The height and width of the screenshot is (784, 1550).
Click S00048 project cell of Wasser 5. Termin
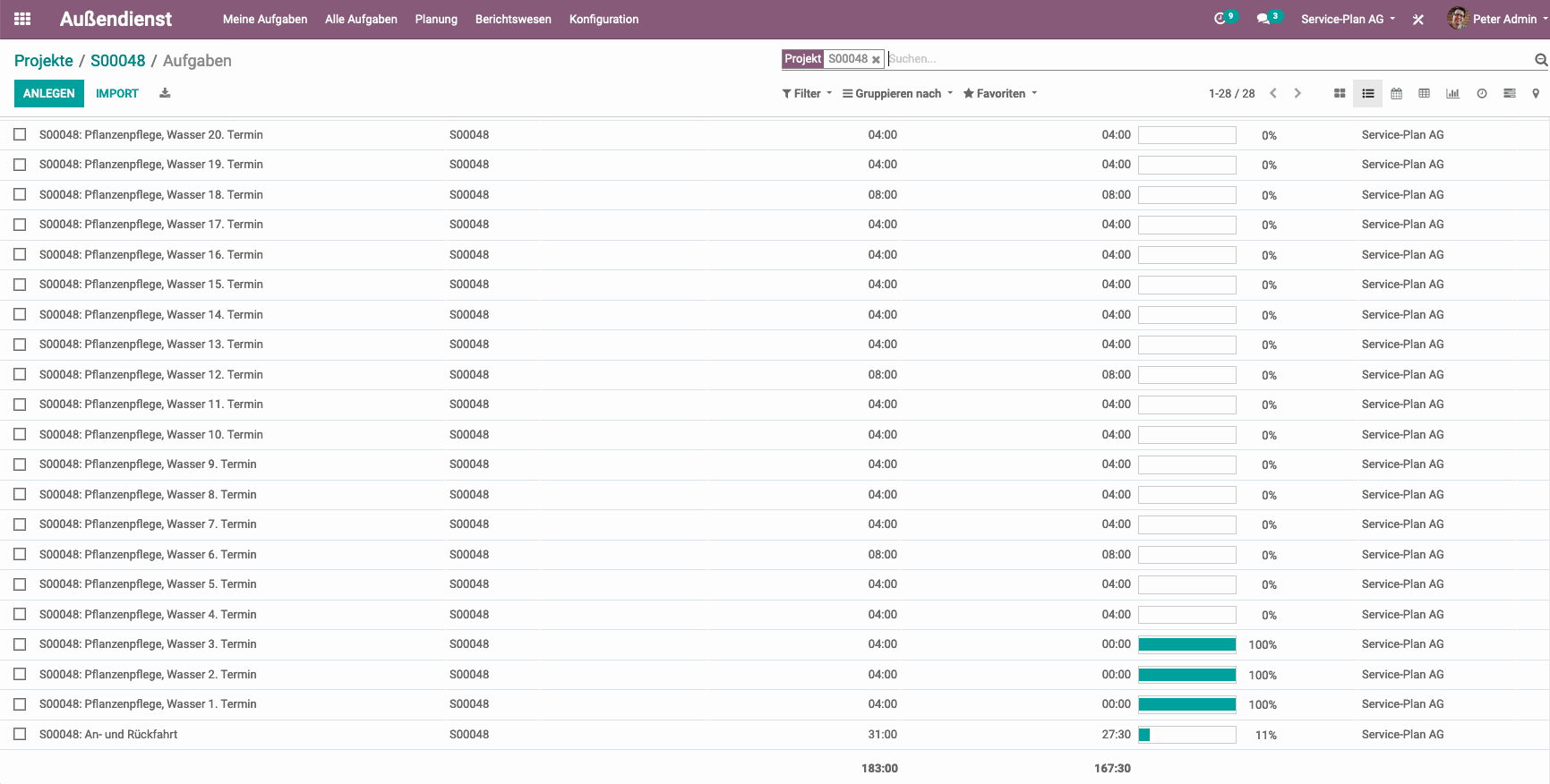469,584
